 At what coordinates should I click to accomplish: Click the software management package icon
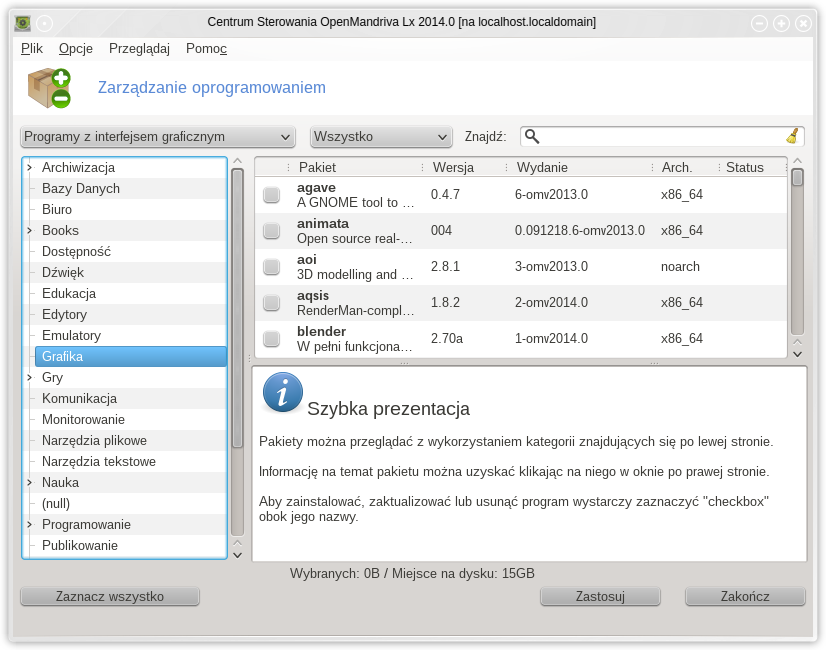point(50,88)
